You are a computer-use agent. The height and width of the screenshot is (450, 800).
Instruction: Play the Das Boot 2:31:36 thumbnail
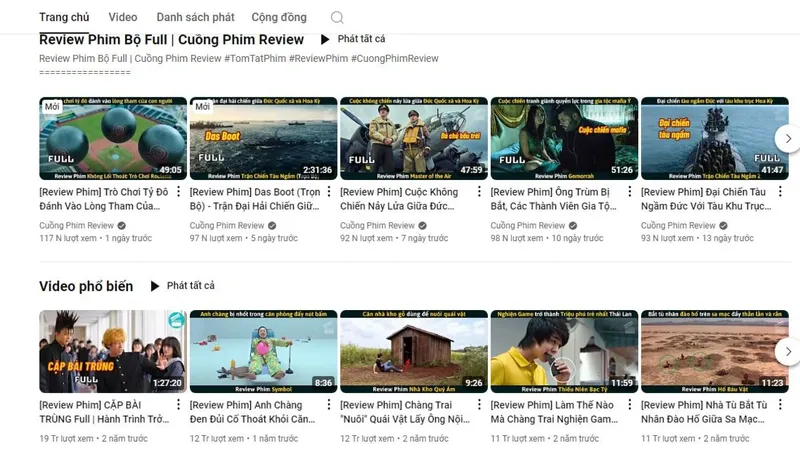263,138
